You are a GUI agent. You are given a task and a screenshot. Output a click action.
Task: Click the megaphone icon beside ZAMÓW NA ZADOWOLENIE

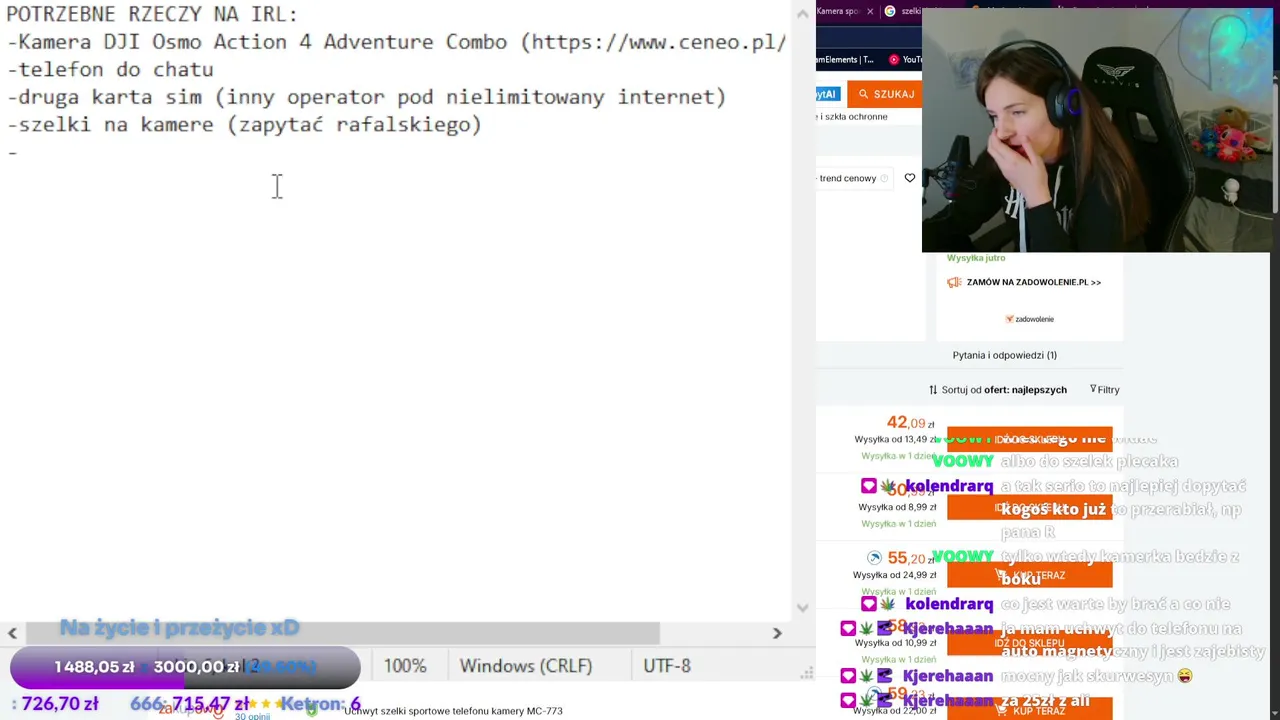[x=954, y=282]
